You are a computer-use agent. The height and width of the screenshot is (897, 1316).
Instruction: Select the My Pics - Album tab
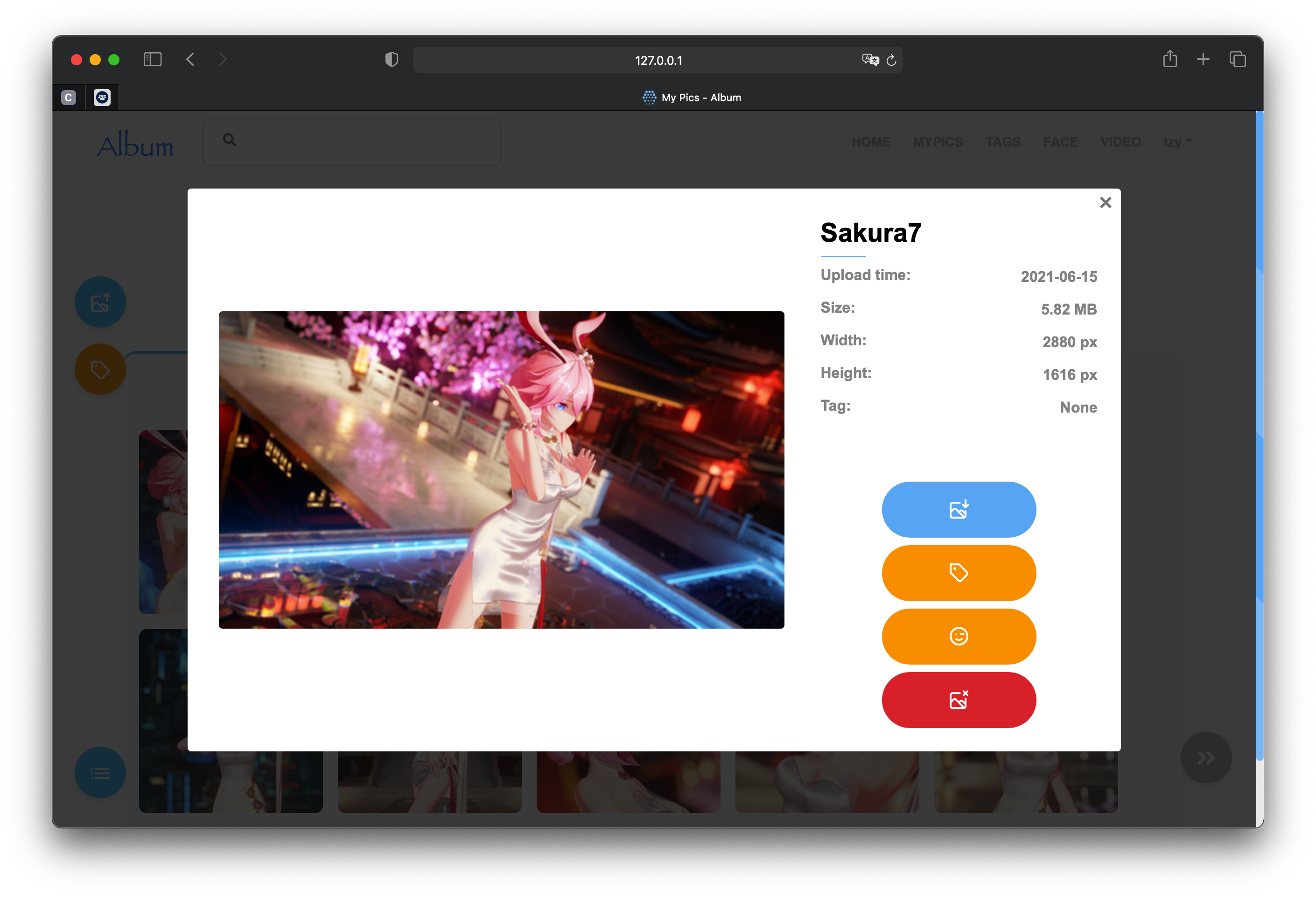[691, 98]
